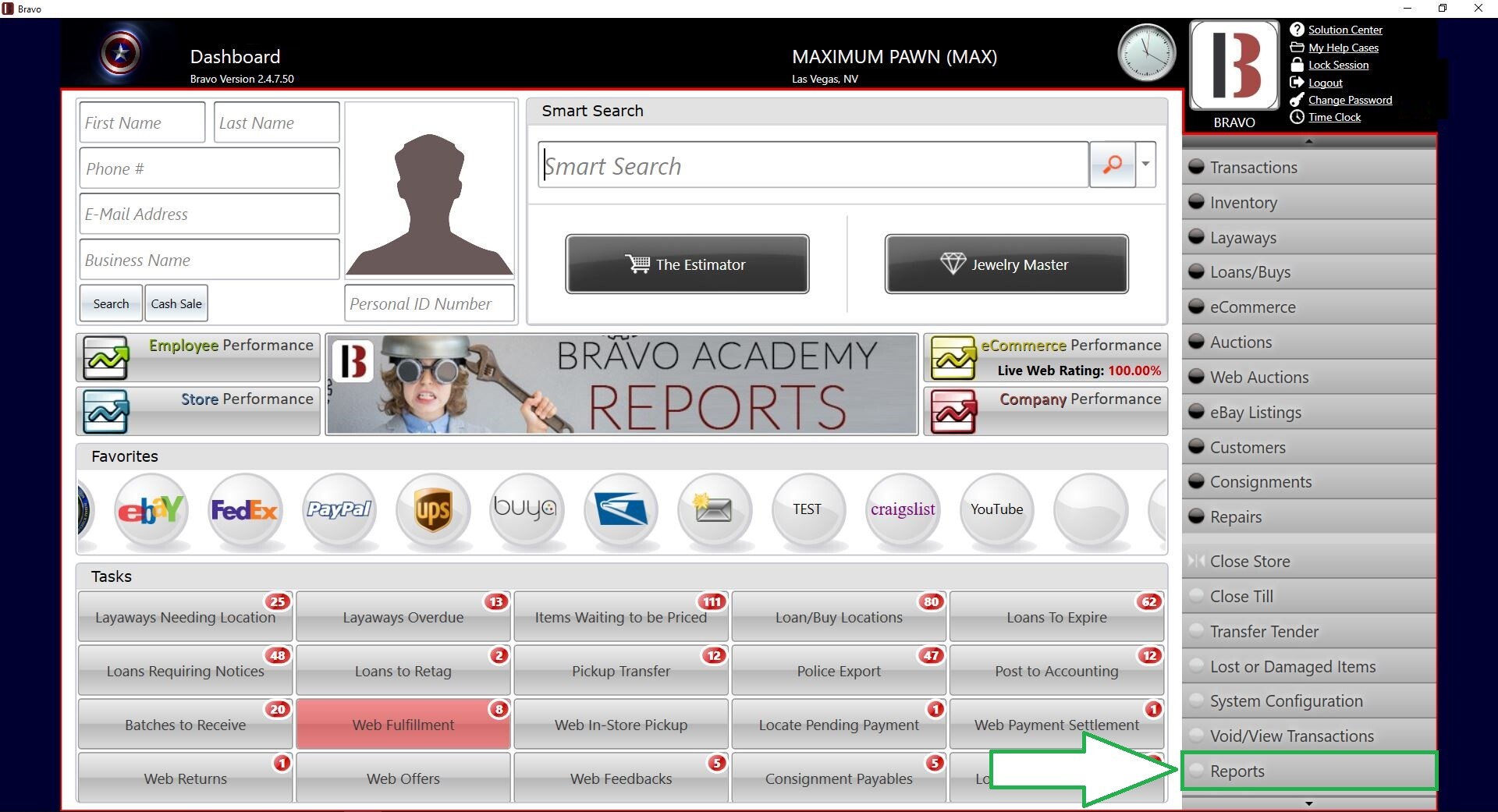This screenshot has width=1498, height=812.
Task: Open the buya favorite icon
Action: (x=527, y=510)
